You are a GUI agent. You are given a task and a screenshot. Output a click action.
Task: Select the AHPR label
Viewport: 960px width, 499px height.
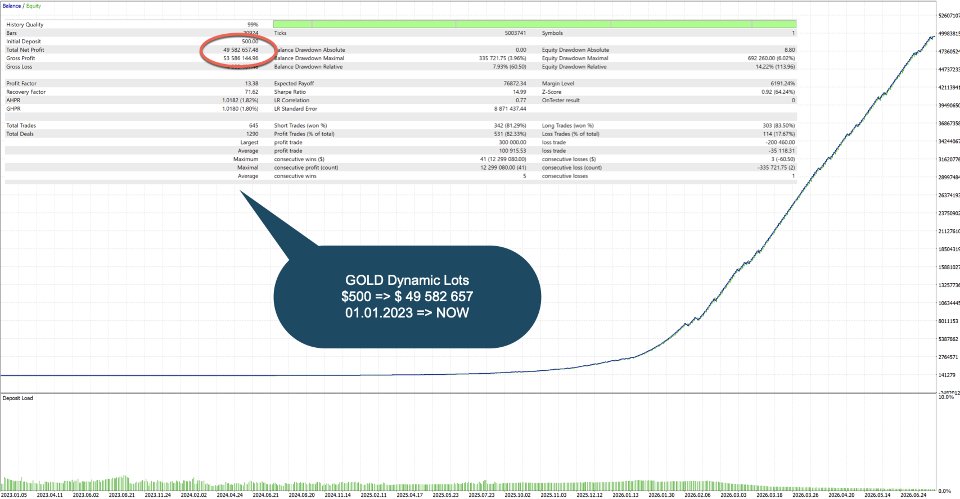click(13, 100)
